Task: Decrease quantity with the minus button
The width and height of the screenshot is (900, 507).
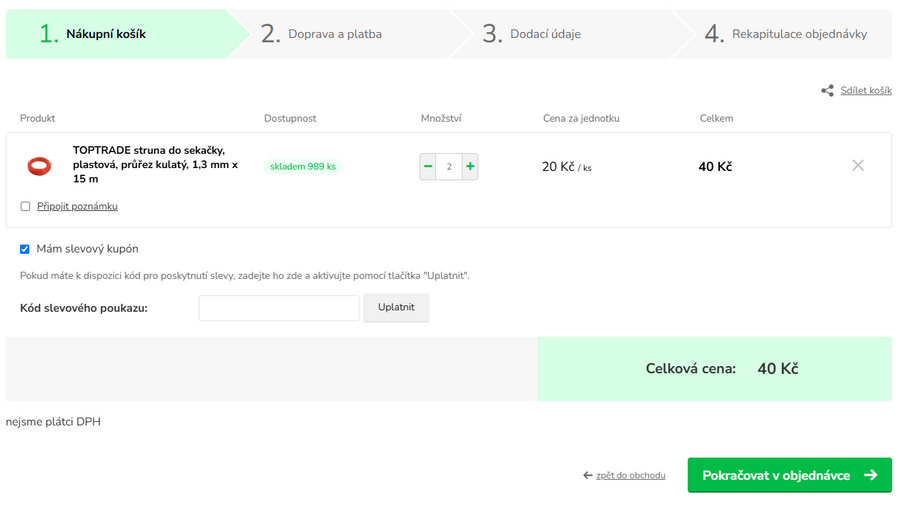Action: pyautogui.click(x=428, y=166)
